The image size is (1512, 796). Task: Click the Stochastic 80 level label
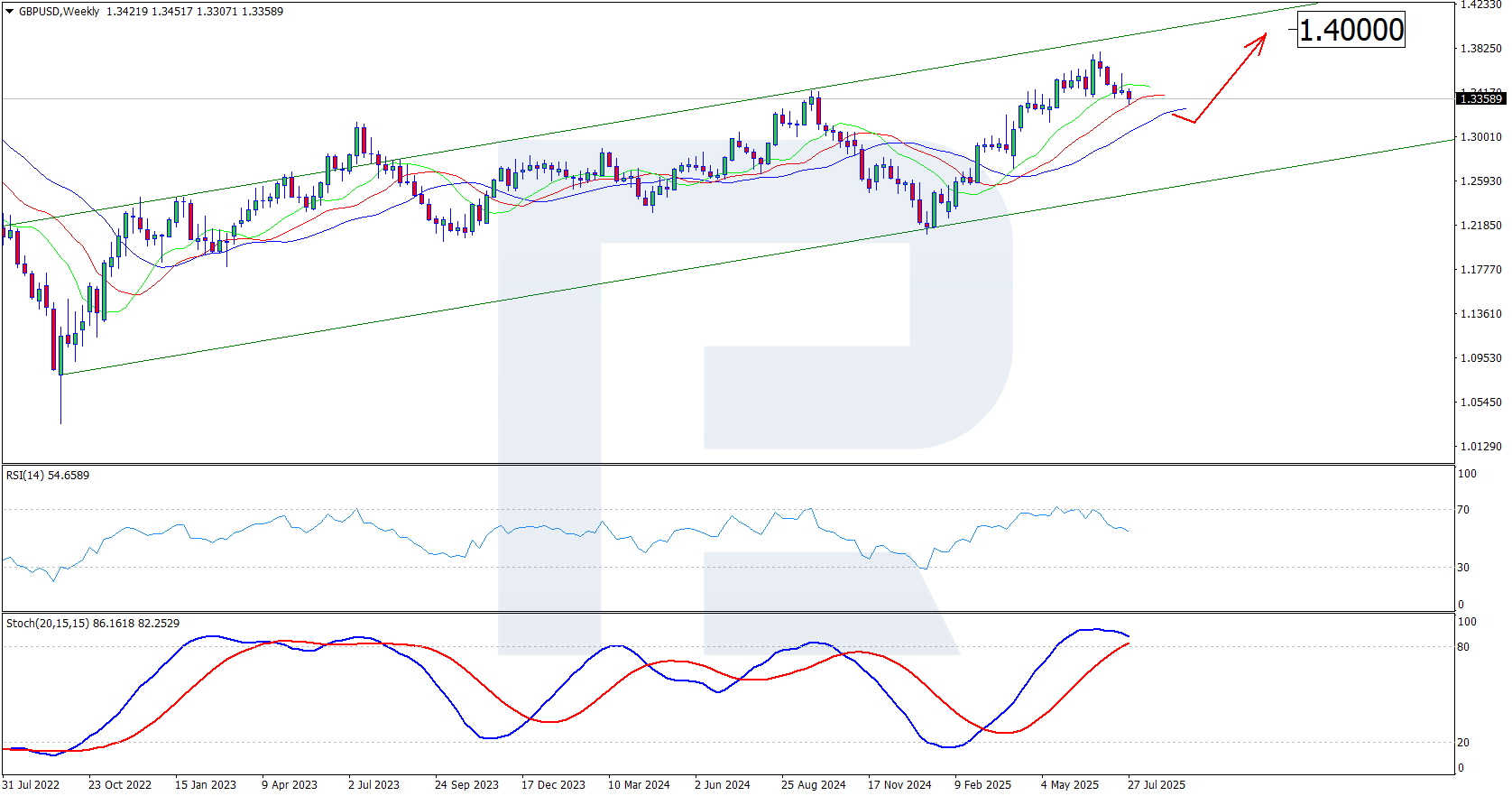point(1463,647)
